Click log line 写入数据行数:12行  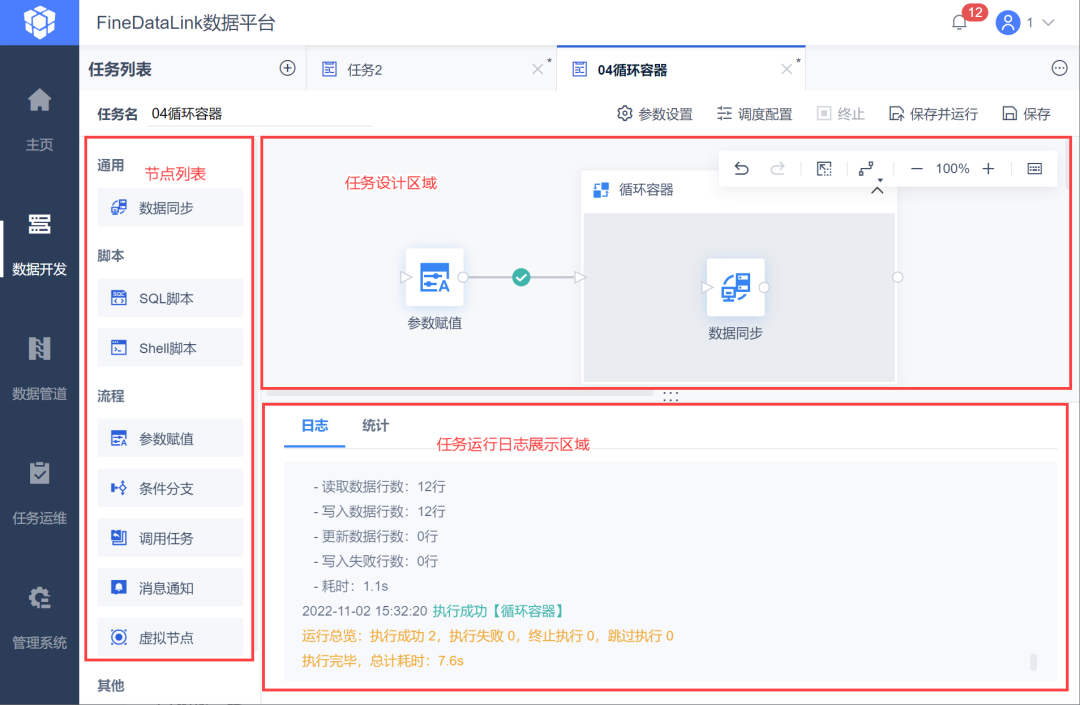(x=380, y=512)
